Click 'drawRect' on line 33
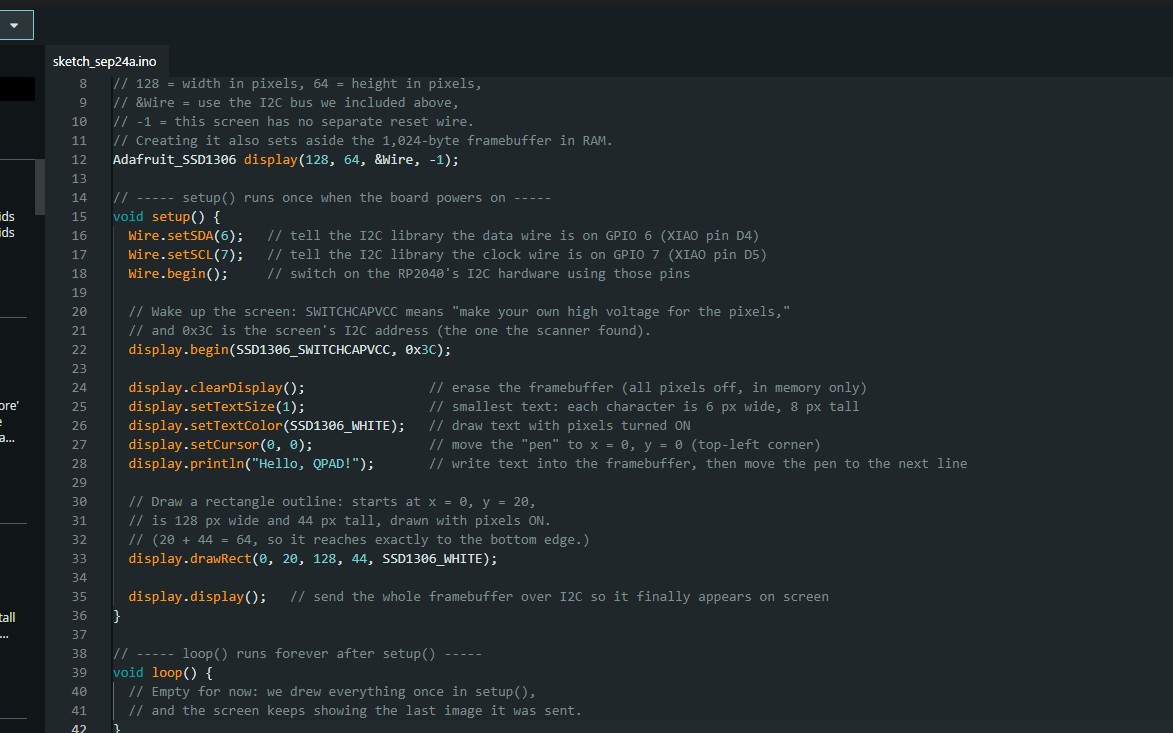 pyautogui.click(x=221, y=559)
